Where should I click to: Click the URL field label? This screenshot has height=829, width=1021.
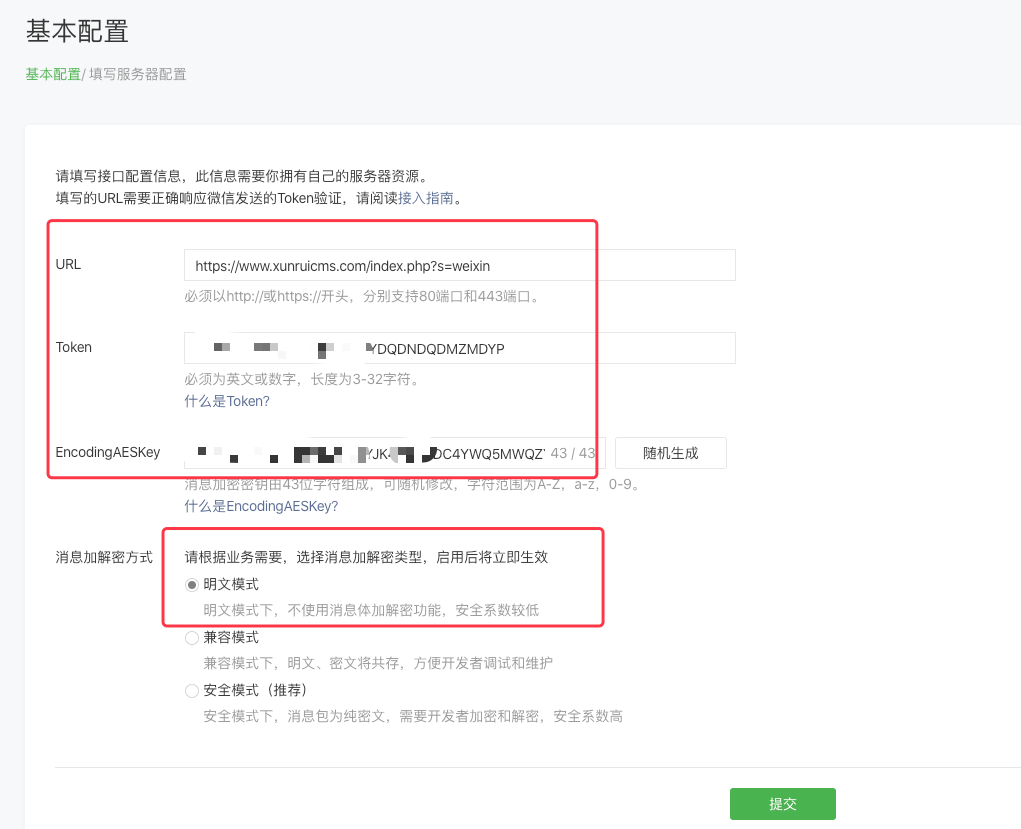(68, 264)
